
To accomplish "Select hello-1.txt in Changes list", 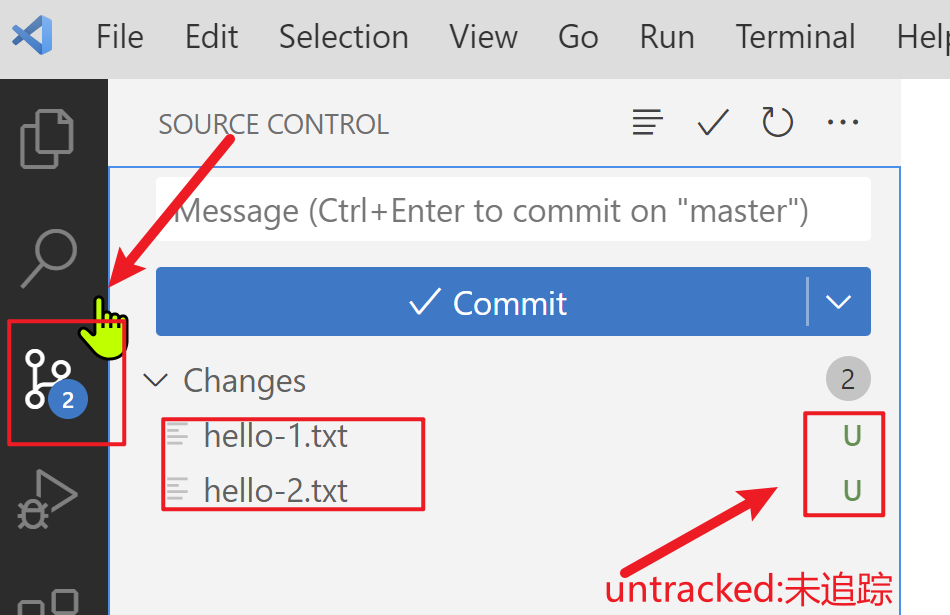I will pyautogui.click(x=276, y=436).
